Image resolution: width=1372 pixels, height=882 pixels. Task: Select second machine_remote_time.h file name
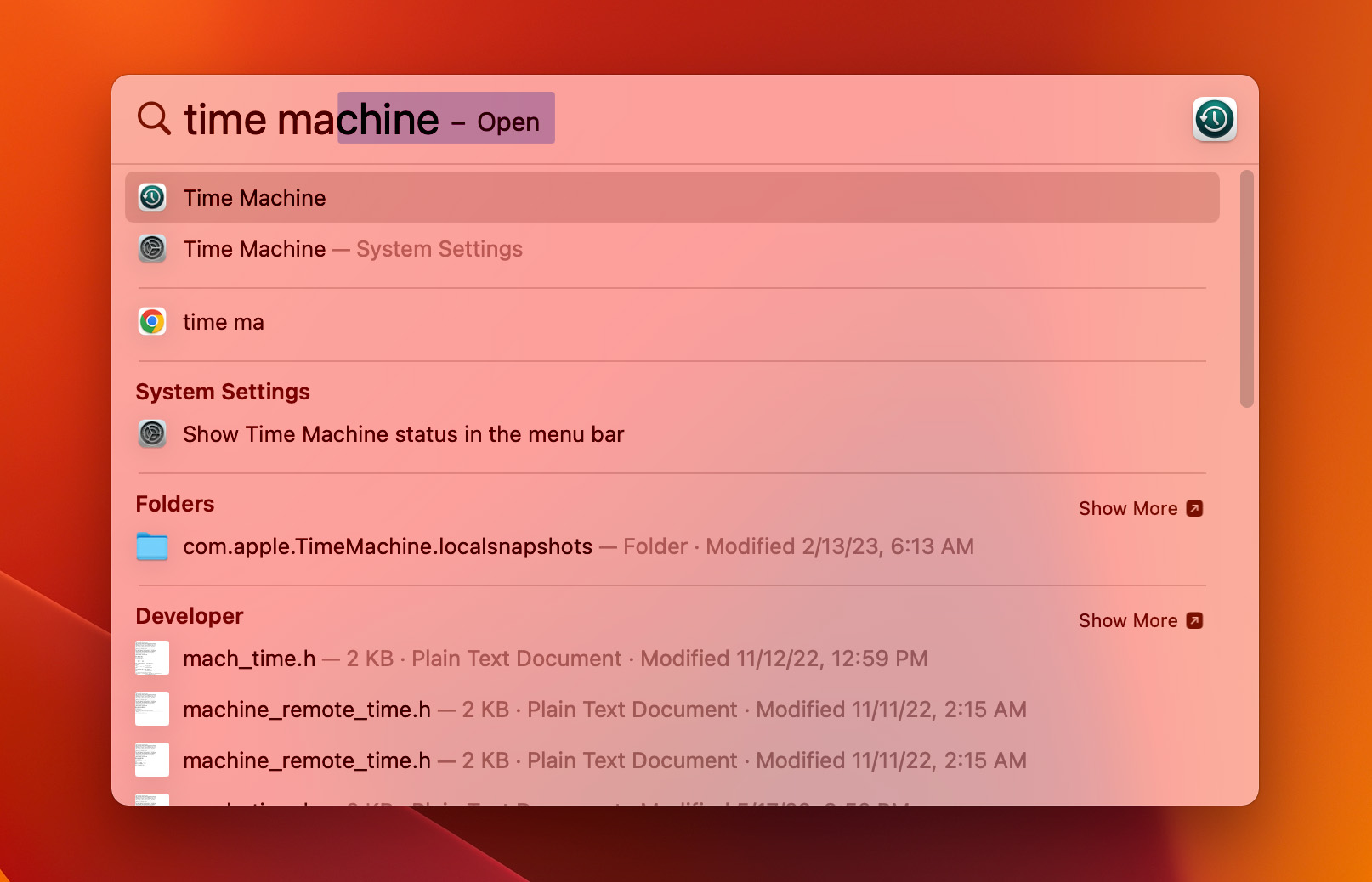(x=307, y=760)
